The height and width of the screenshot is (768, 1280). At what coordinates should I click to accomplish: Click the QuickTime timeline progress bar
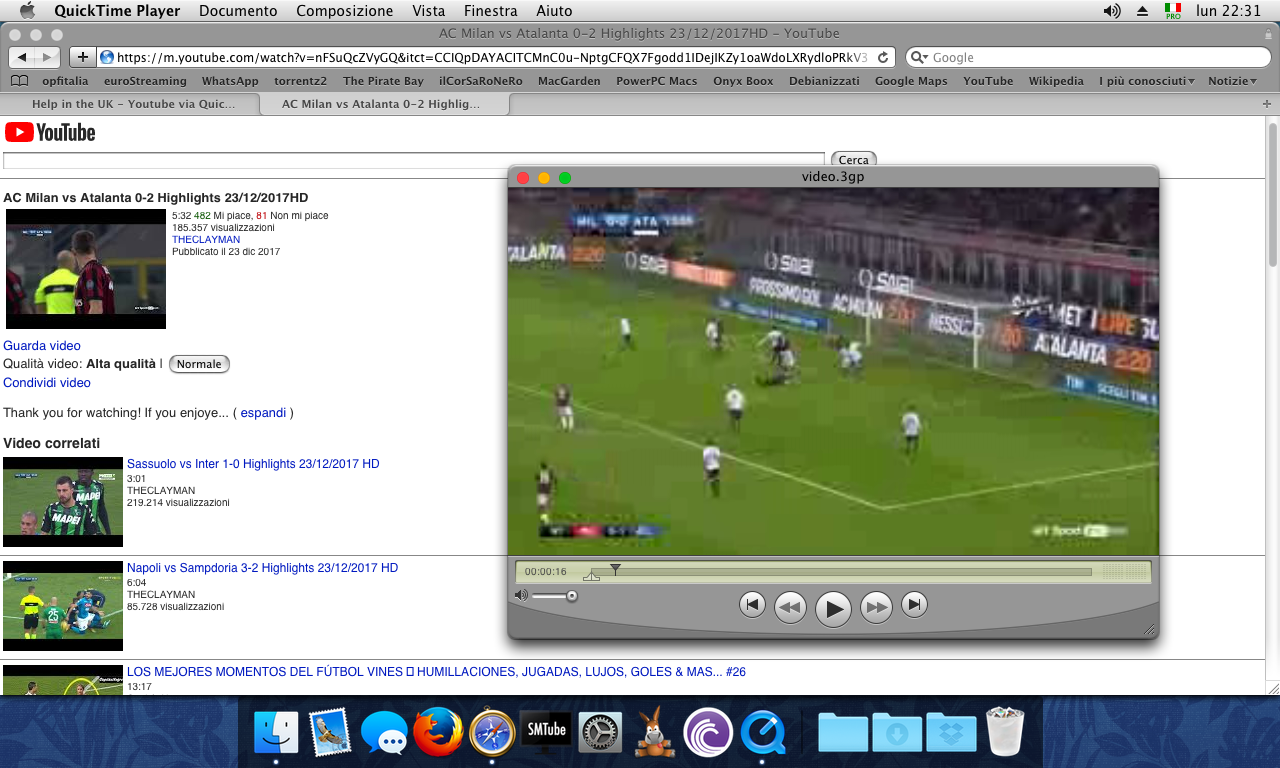pyautogui.click(x=841, y=572)
